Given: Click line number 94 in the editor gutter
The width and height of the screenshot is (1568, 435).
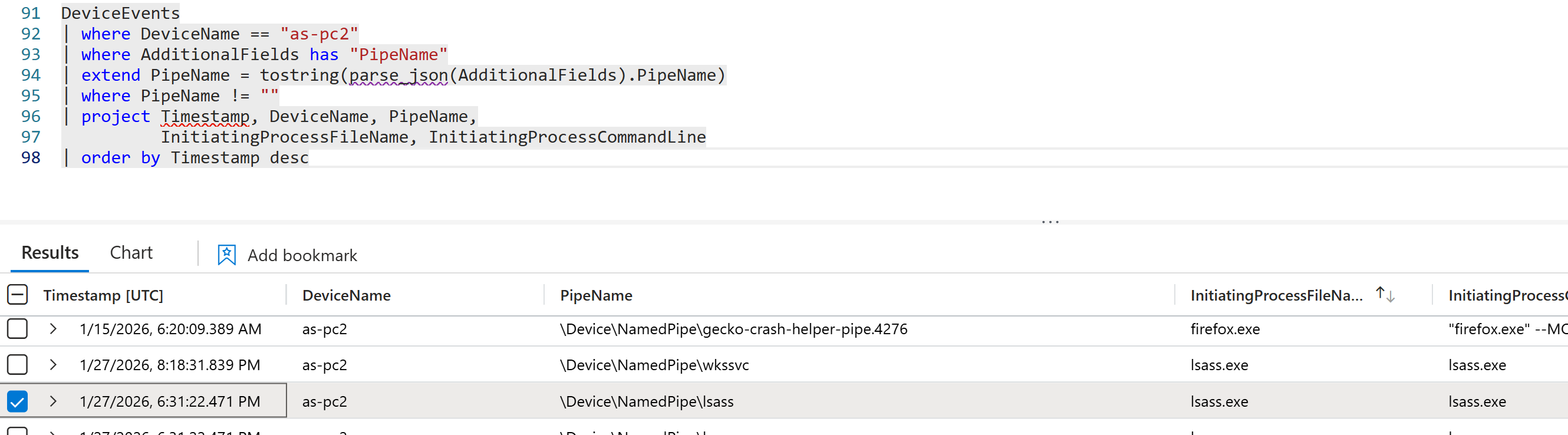Looking at the screenshot, I should pyautogui.click(x=31, y=75).
